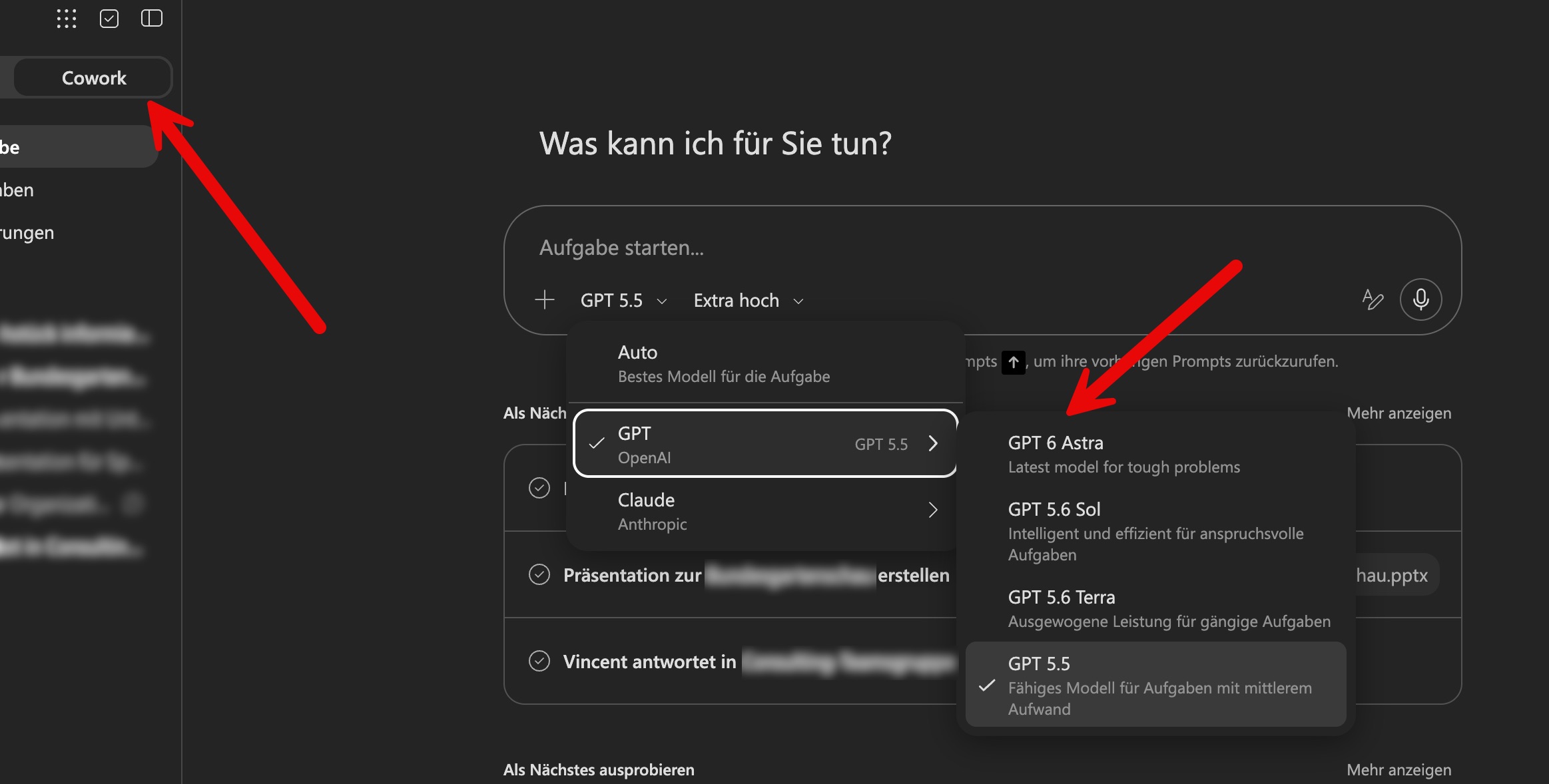The width and height of the screenshot is (1549, 784).
Task: Click the text rewrite pen icon
Action: 1373,300
